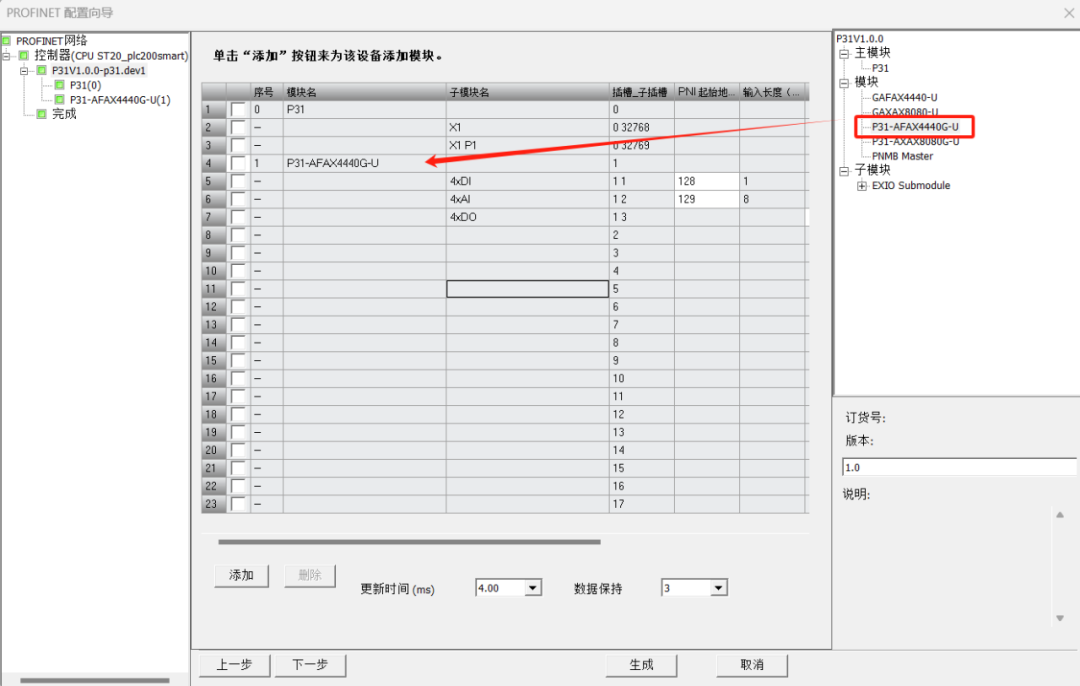Image resolution: width=1080 pixels, height=686 pixels.
Task: Select 控制器(CPU ST20_plc200smart) tree item
Action: [111, 55]
